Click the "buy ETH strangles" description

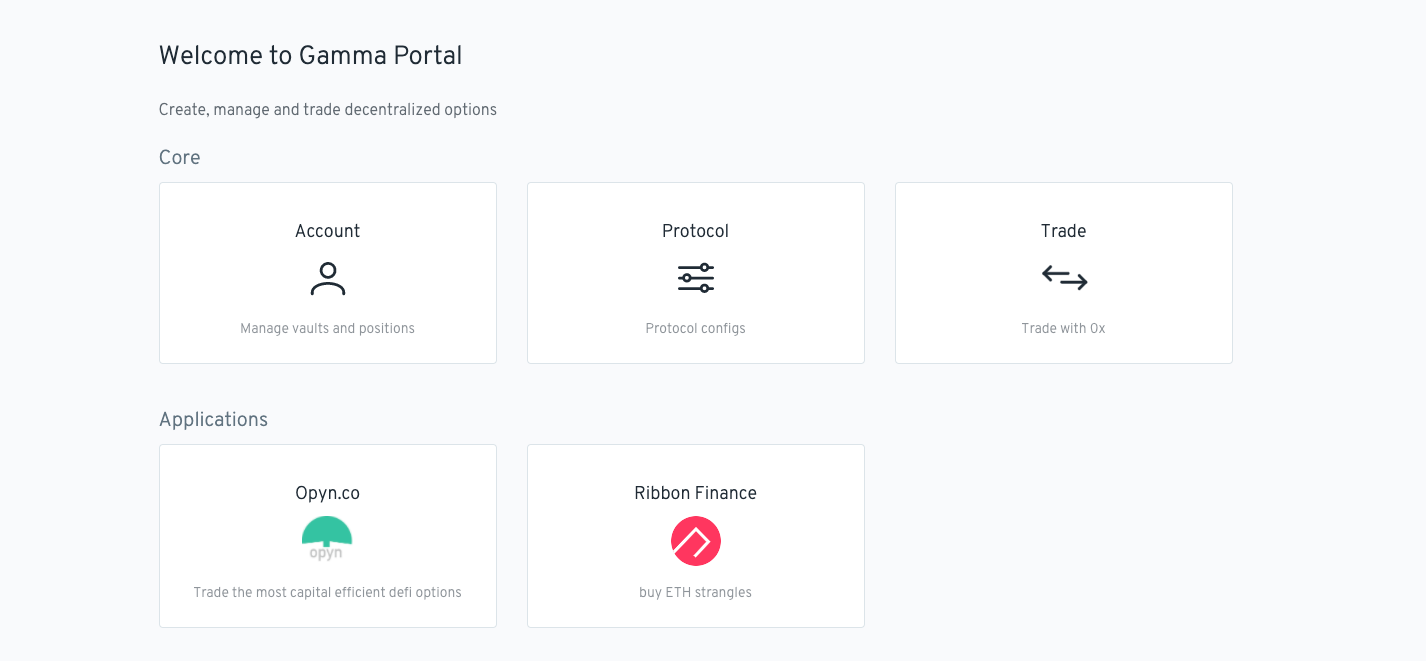(695, 592)
